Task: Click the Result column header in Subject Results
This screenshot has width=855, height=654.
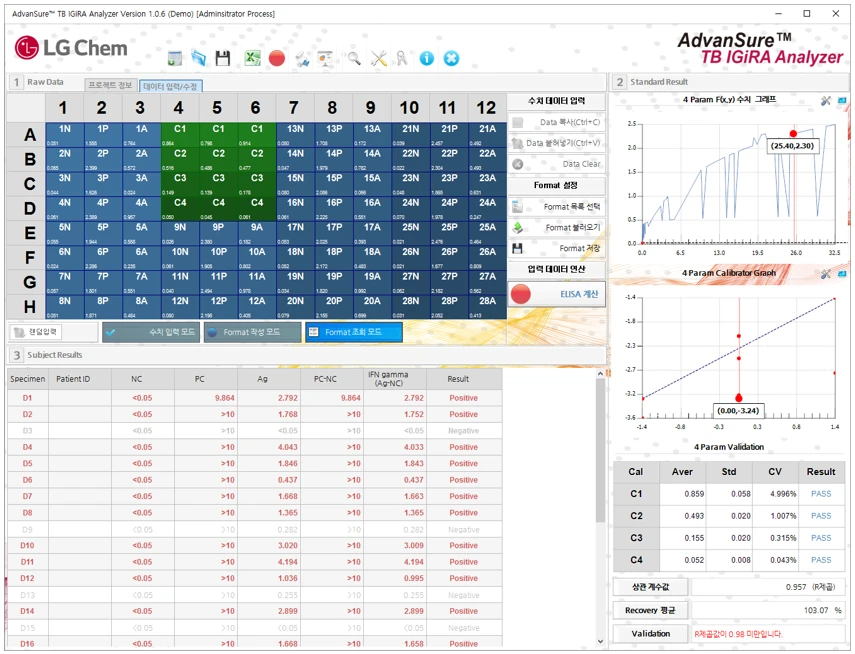Action: pos(464,379)
